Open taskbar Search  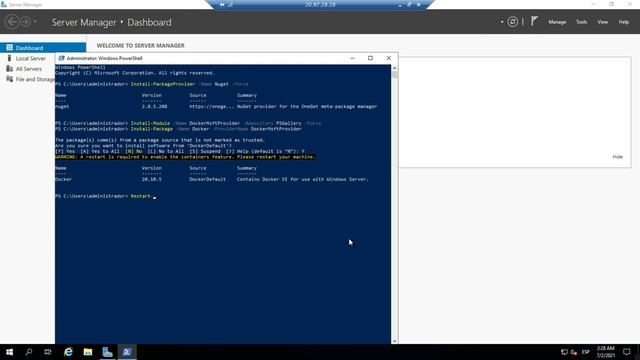tap(29, 352)
